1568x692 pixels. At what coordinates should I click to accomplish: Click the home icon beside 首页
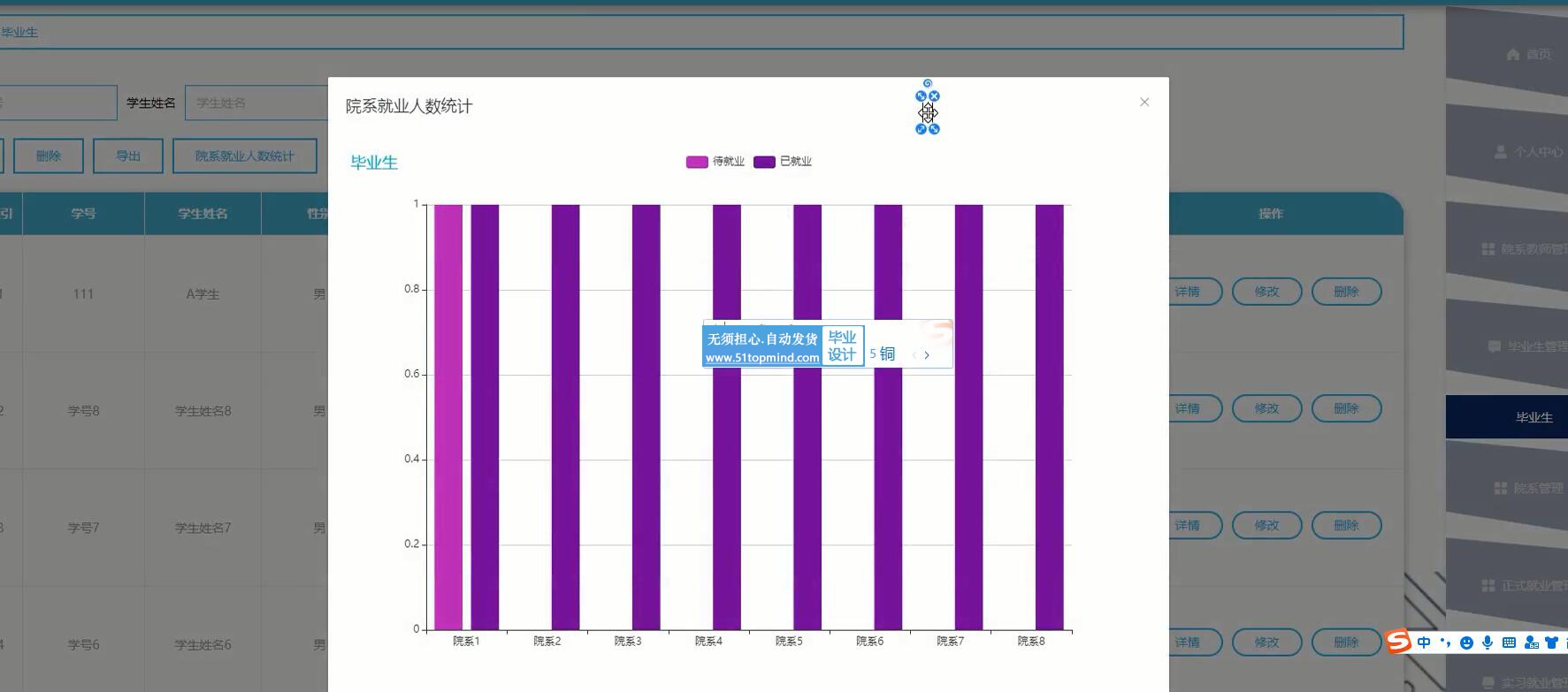[1513, 55]
